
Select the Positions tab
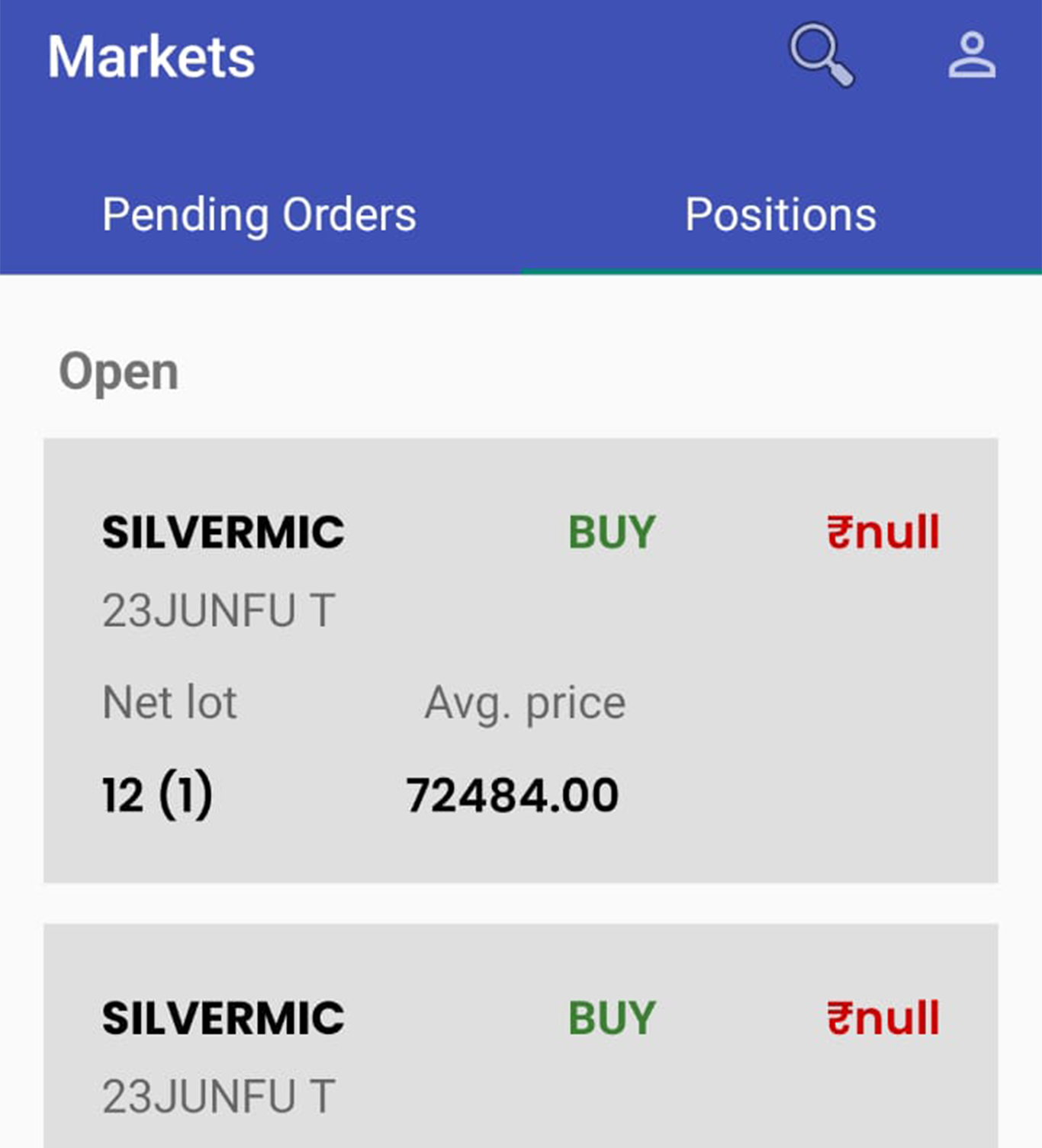pyautogui.click(x=780, y=214)
